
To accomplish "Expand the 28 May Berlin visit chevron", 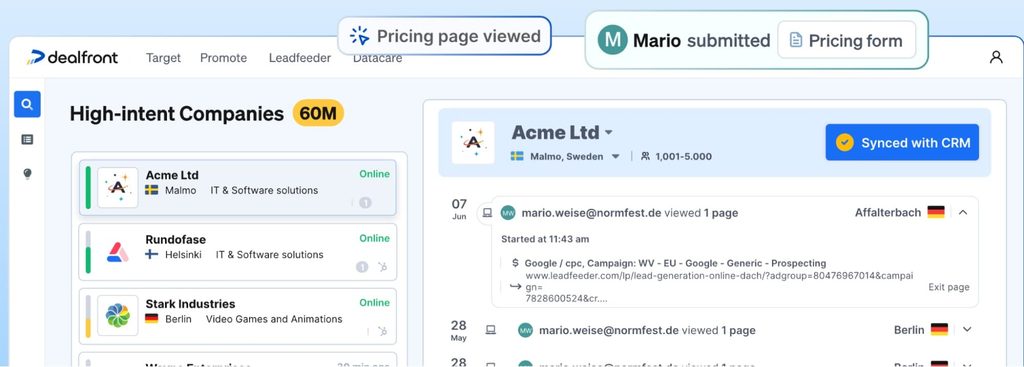I will [967, 330].
